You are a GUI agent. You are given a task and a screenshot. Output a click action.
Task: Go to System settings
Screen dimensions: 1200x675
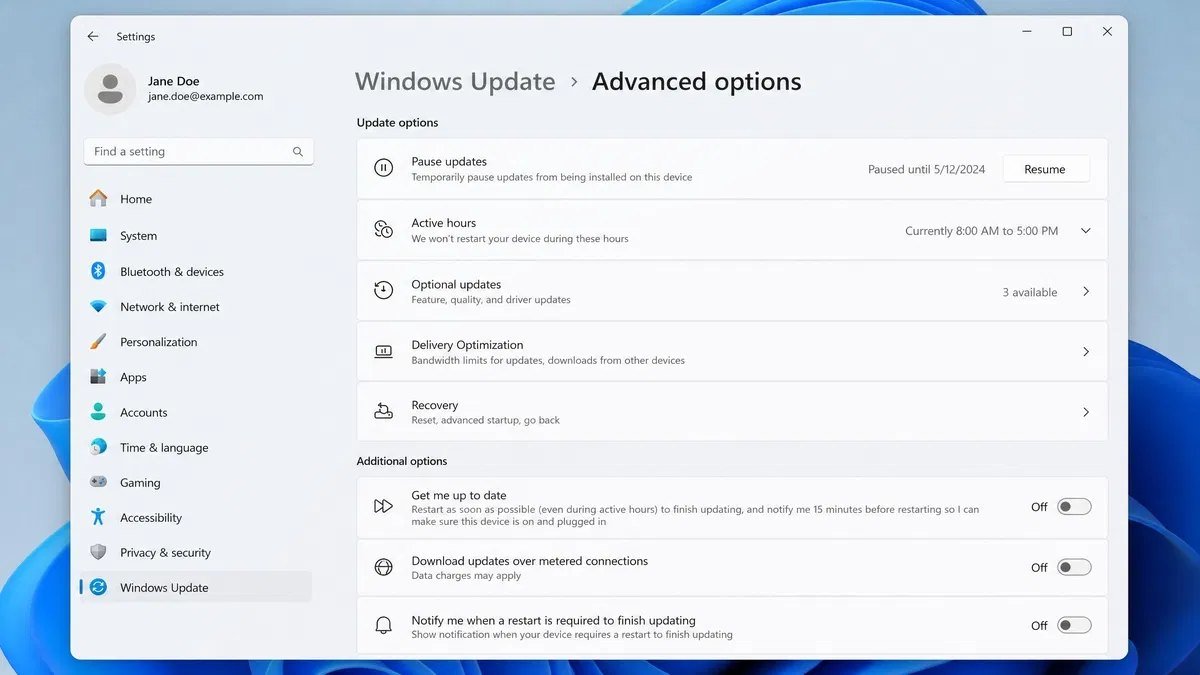click(x=197, y=236)
